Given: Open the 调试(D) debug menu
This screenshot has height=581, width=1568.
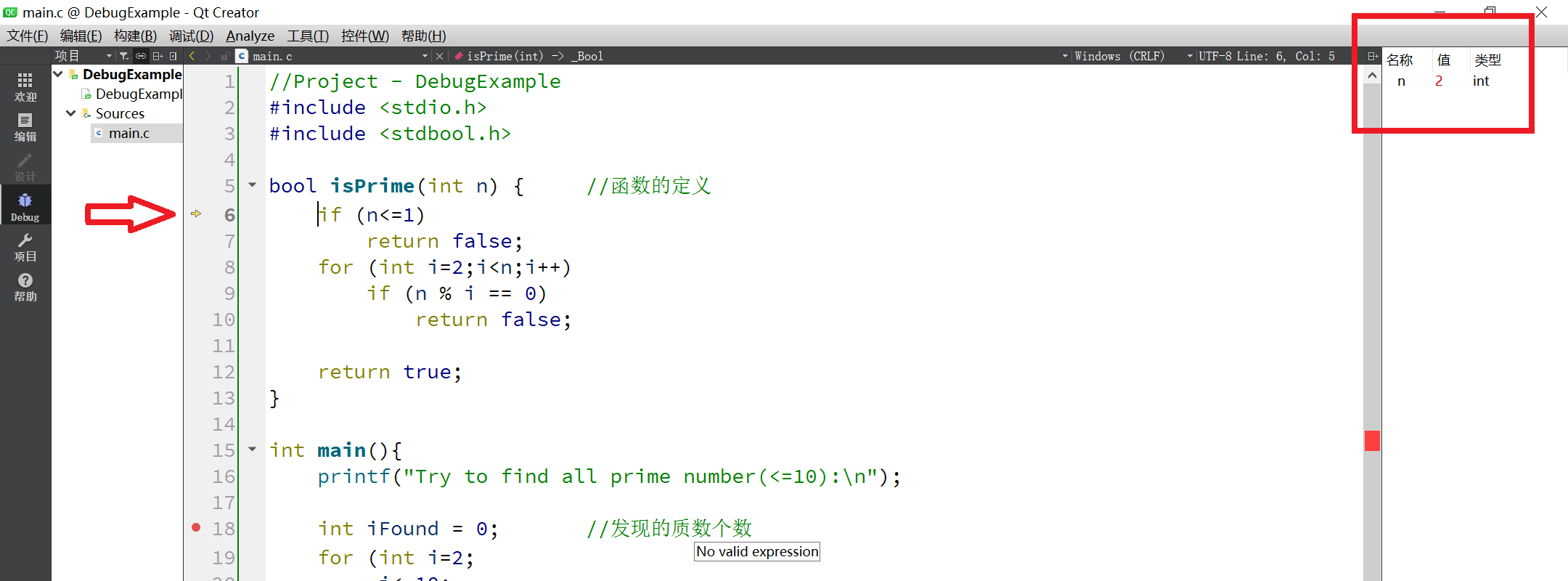Looking at the screenshot, I should pyautogui.click(x=191, y=36).
